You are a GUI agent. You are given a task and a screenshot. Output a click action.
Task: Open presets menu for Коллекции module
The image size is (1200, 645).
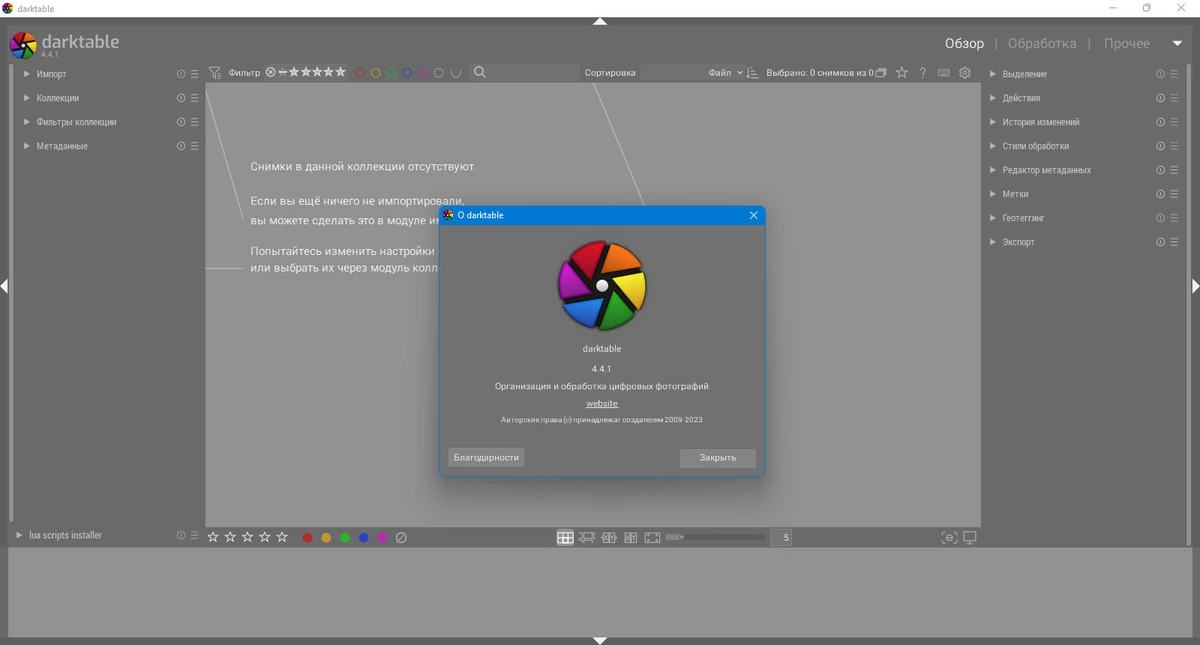195,98
